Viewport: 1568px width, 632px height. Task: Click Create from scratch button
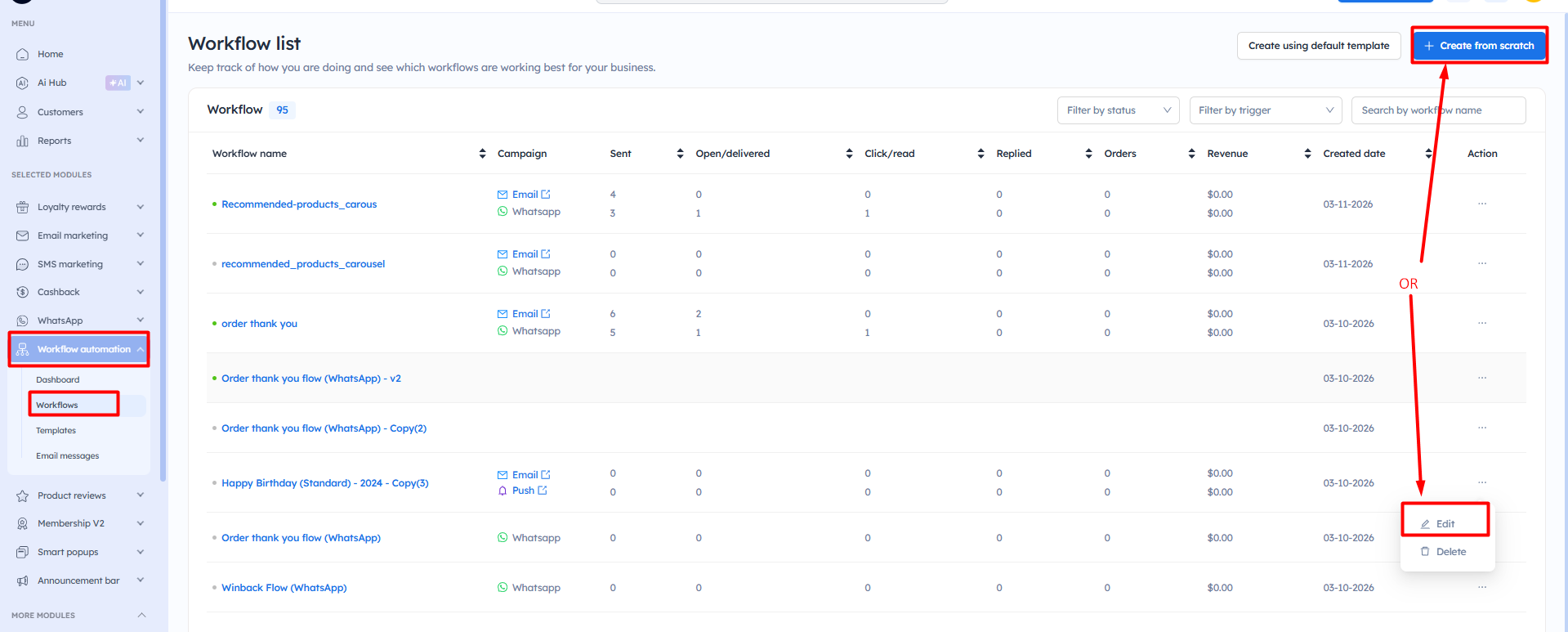(x=1479, y=46)
